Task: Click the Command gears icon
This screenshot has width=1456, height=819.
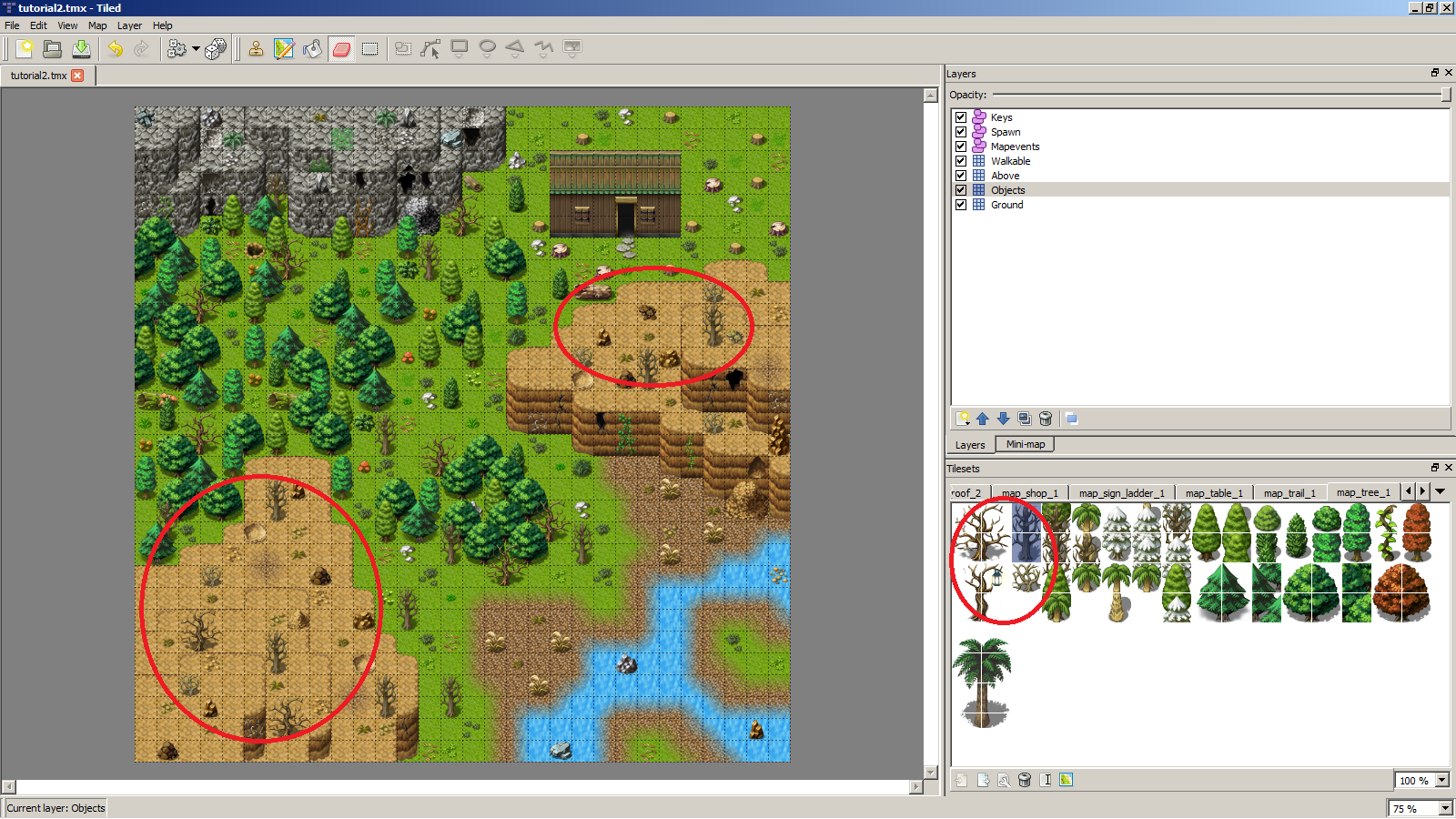Action: [x=177, y=49]
